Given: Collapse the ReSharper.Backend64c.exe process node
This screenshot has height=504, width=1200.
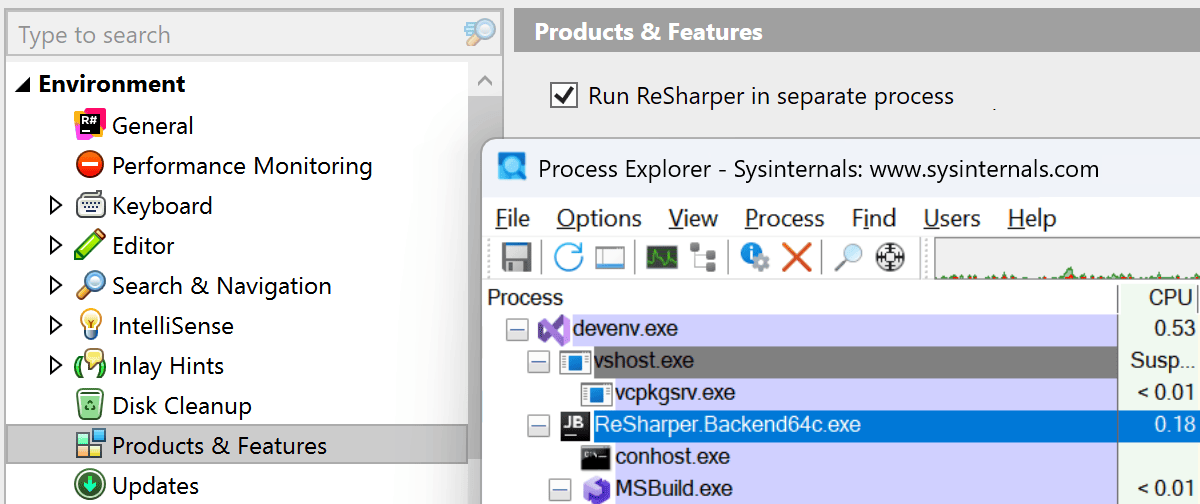Looking at the screenshot, I should point(538,425).
